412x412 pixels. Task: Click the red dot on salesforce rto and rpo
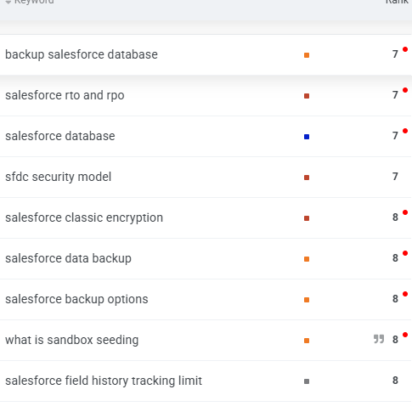[405, 90]
